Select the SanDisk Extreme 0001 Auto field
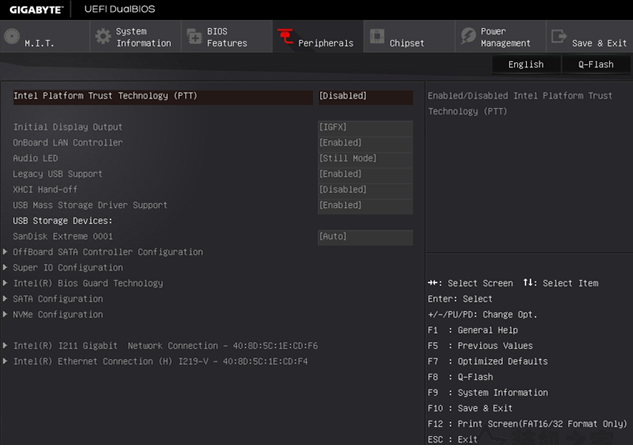 (364, 237)
